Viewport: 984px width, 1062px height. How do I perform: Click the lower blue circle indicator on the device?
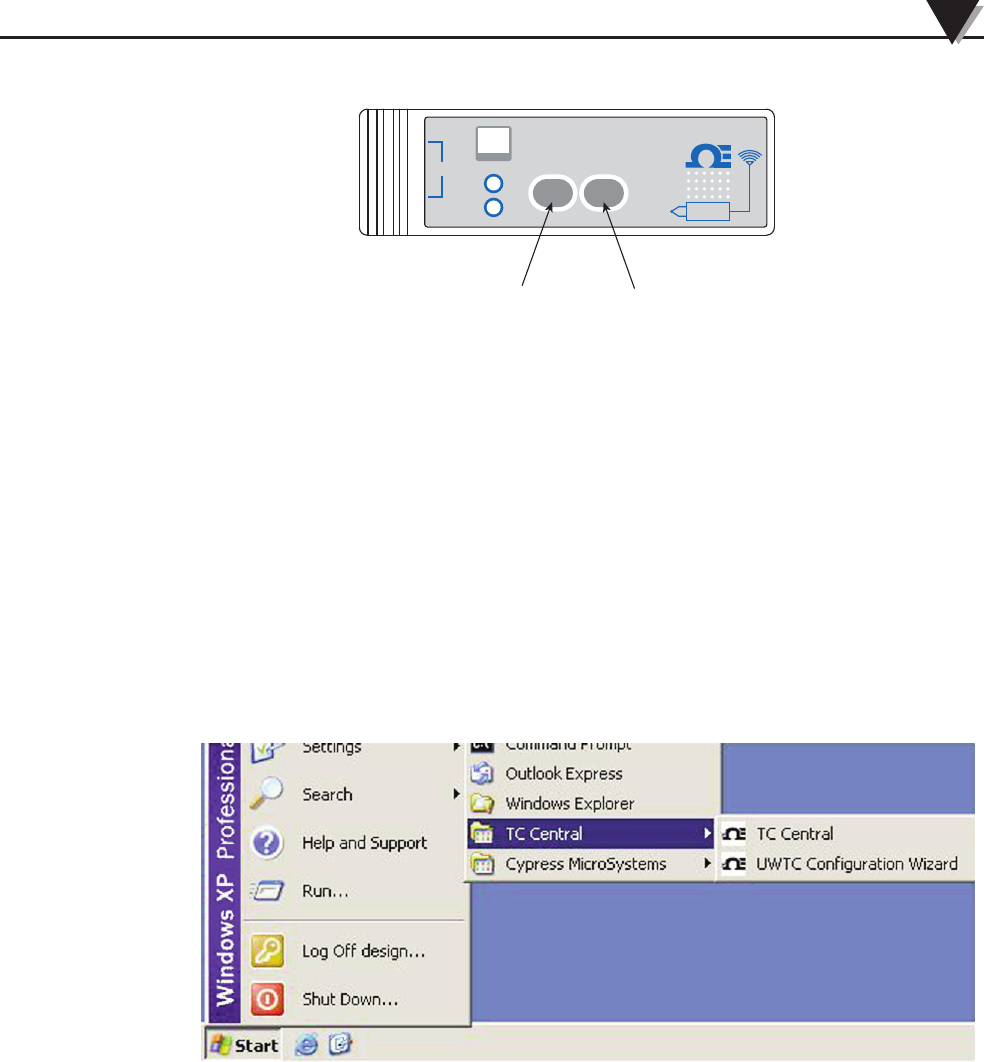click(494, 207)
